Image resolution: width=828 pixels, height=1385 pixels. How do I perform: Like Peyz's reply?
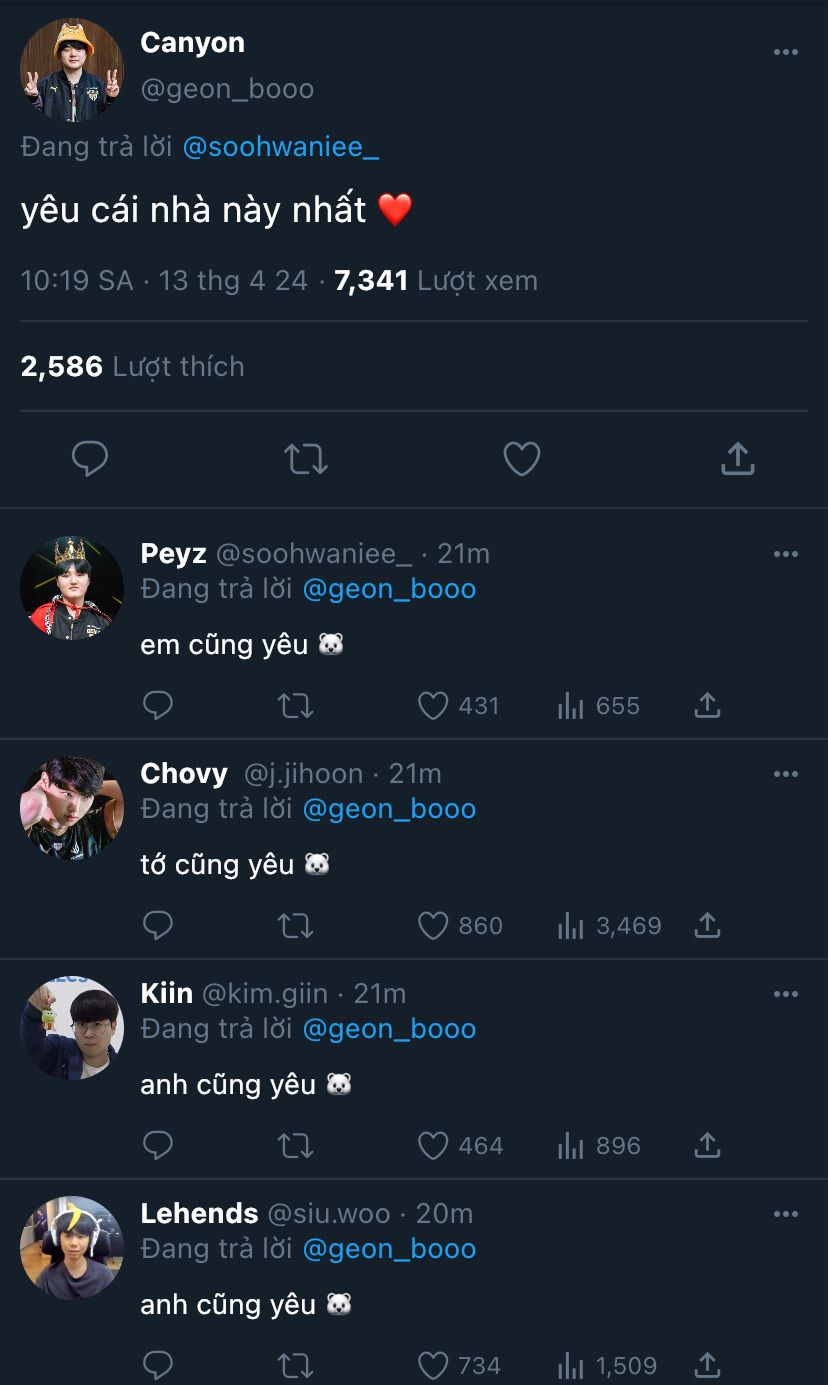(x=433, y=706)
